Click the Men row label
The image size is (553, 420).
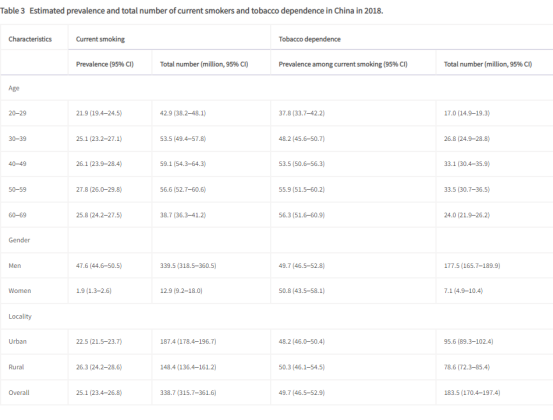point(15,266)
